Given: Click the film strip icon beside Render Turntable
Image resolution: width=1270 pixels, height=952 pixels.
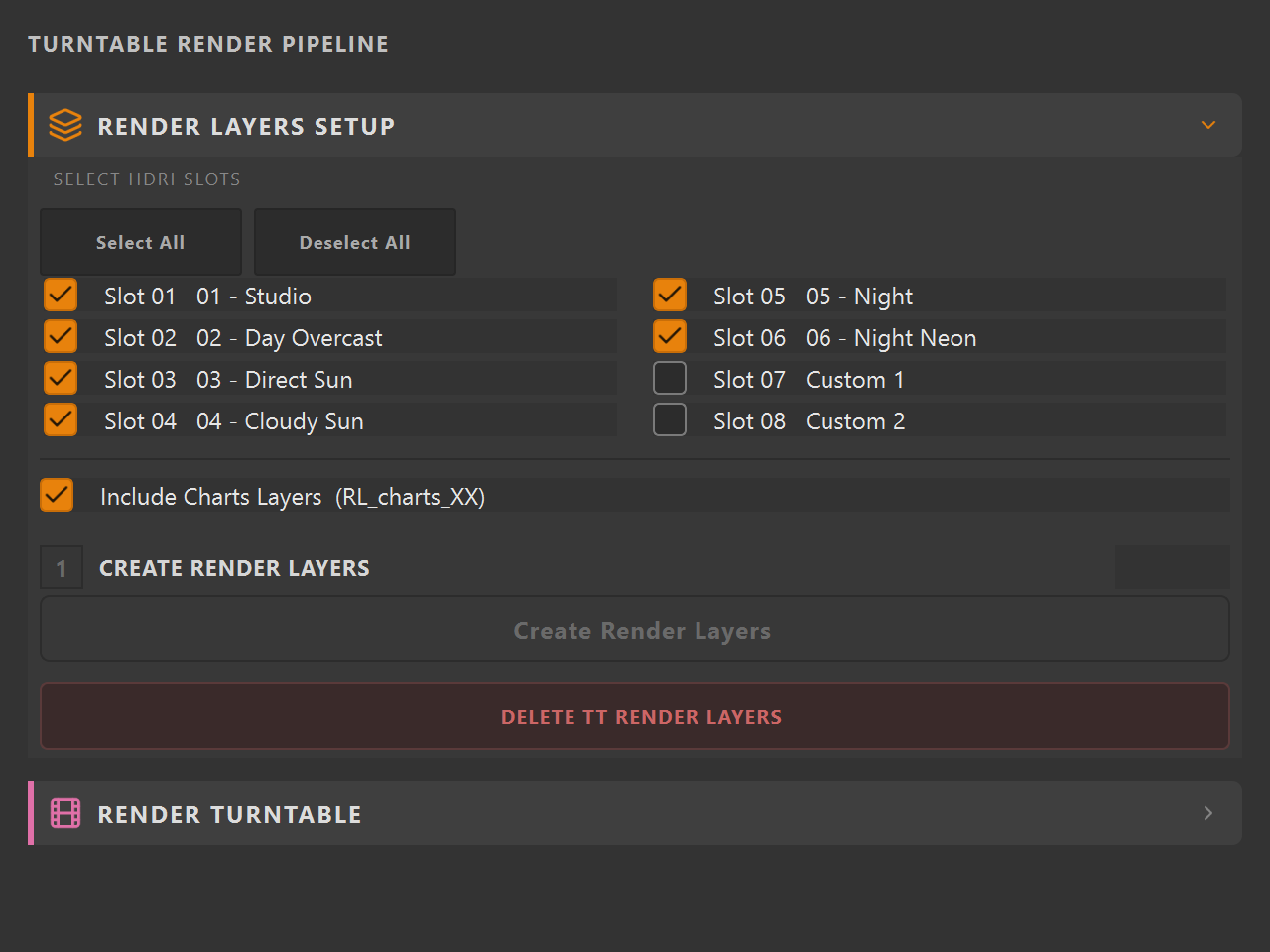Looking at the screenshot, I should point(65,813).
